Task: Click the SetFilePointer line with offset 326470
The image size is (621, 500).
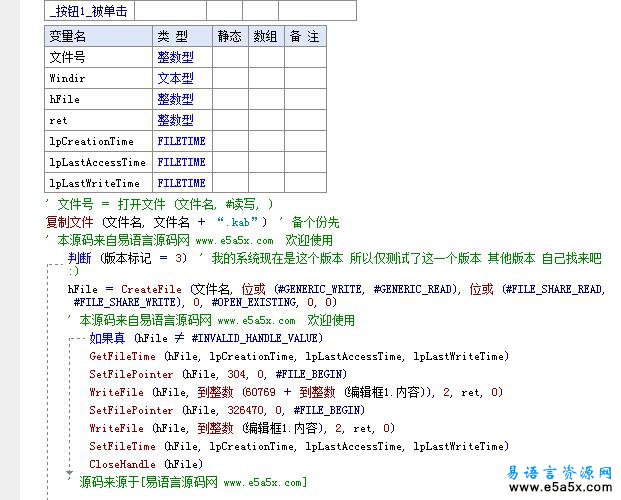Action: pos(227,410)
